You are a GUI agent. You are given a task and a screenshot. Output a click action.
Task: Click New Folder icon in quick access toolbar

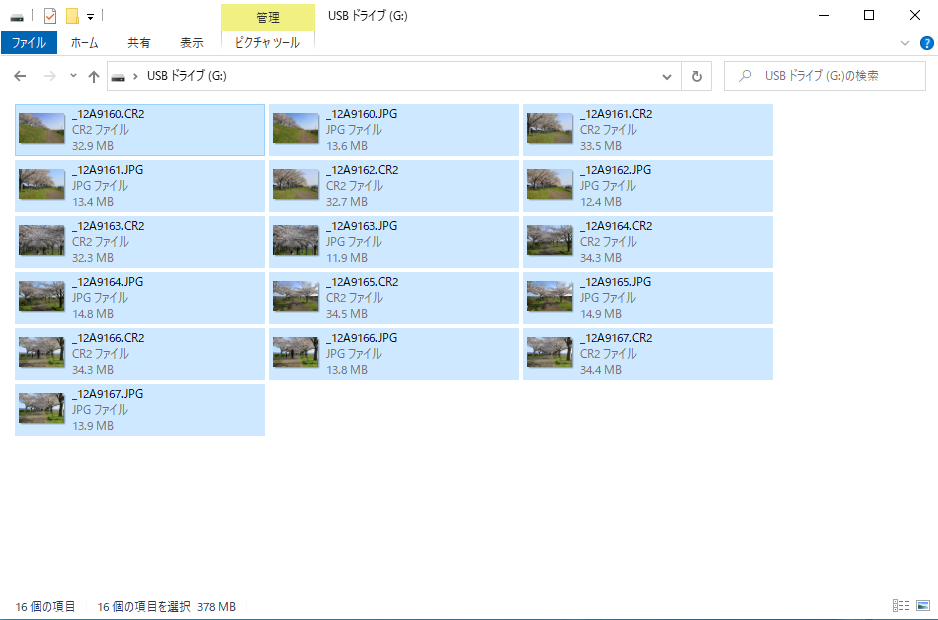pos(72,16)
